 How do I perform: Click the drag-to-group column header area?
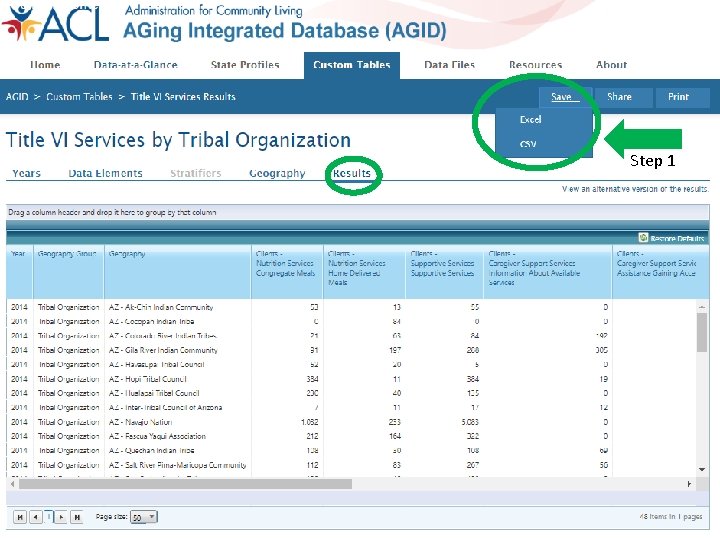357,212
